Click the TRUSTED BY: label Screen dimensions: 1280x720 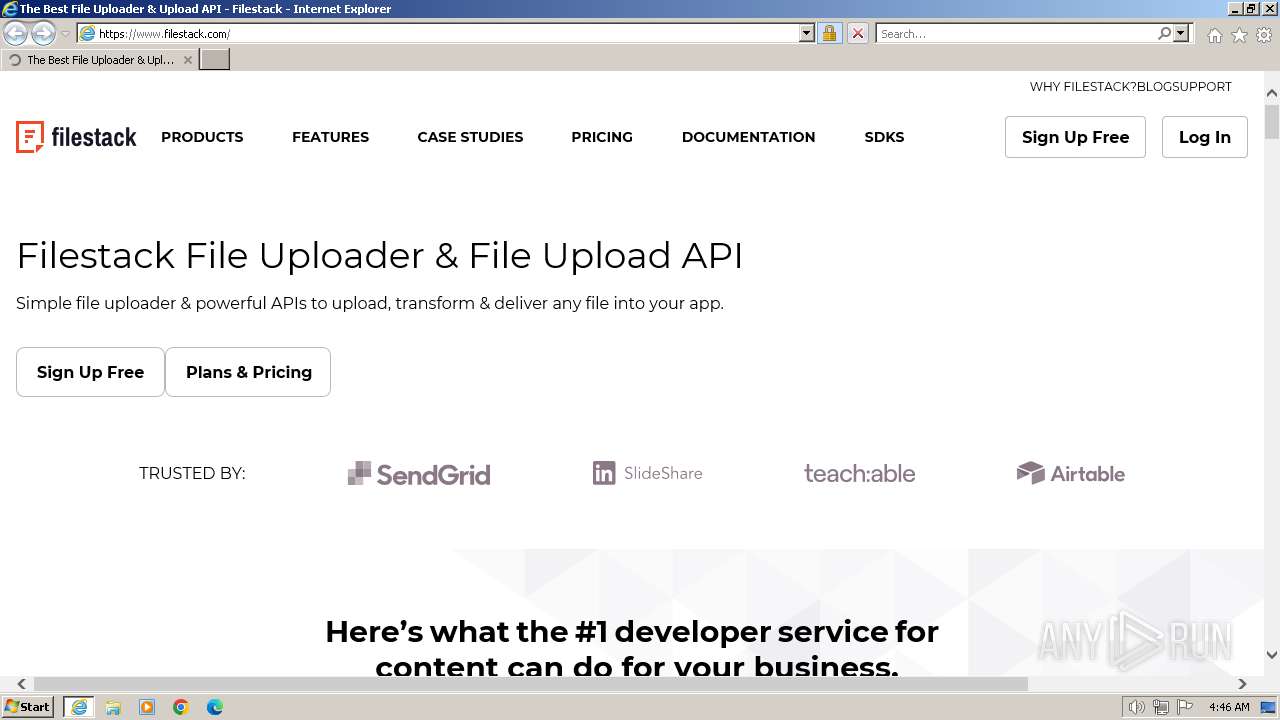click(192, 474)
